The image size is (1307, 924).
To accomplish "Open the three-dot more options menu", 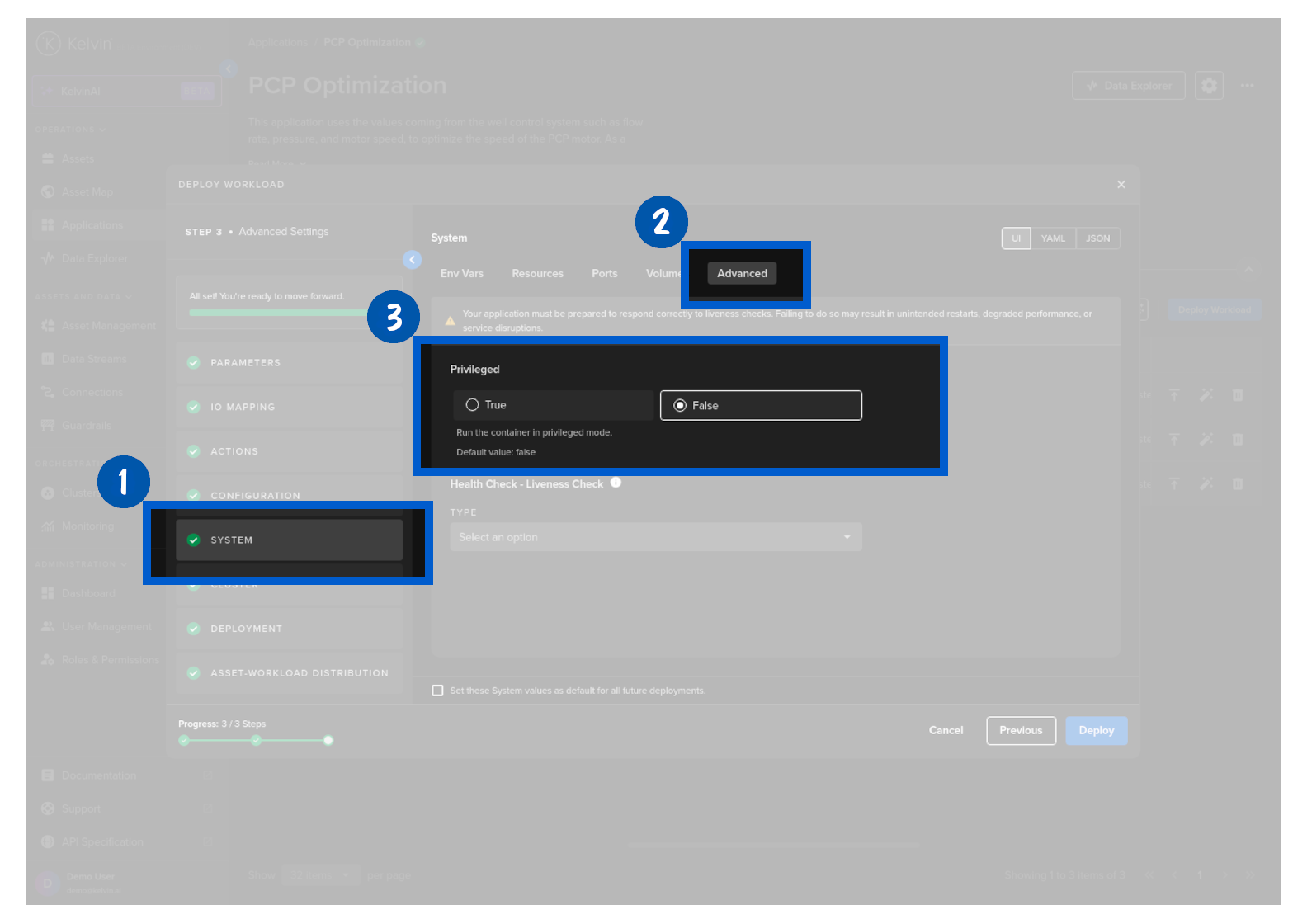I will coord(1247,86).
